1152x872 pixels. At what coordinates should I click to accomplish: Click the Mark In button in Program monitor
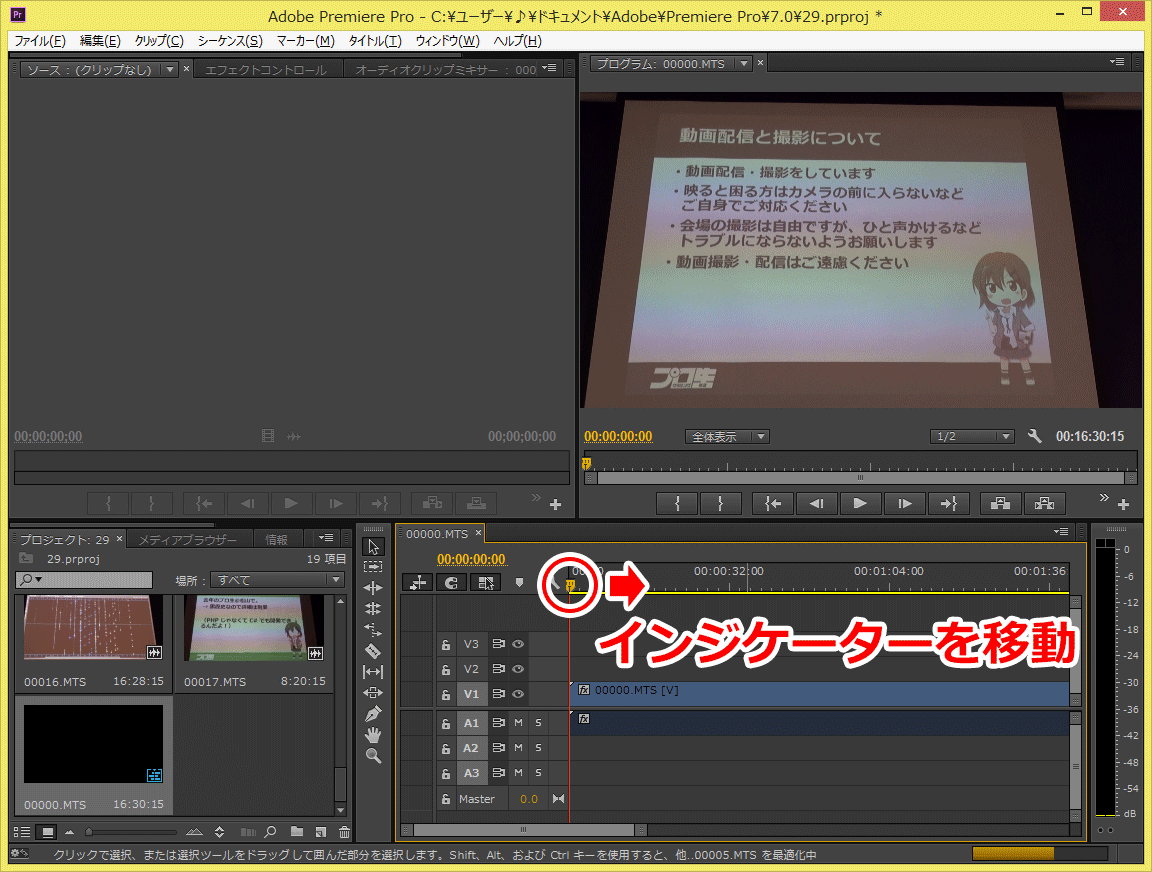678,504
